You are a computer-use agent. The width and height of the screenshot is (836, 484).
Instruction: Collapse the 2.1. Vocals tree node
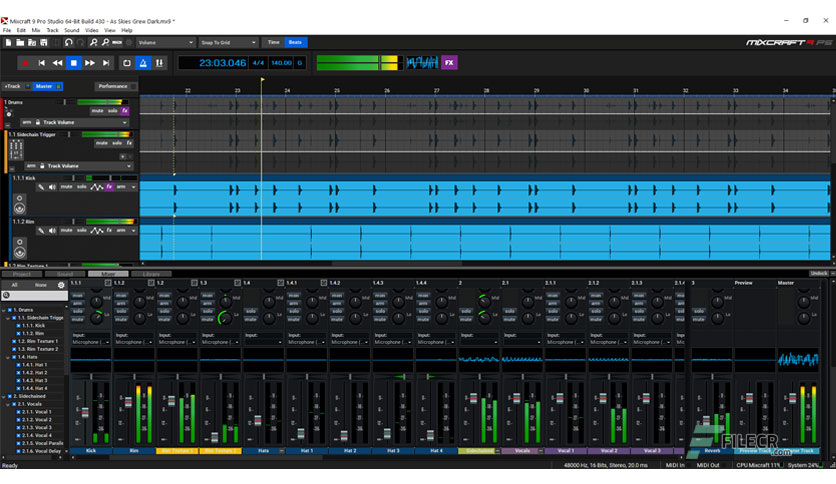[x=9, y=404]
